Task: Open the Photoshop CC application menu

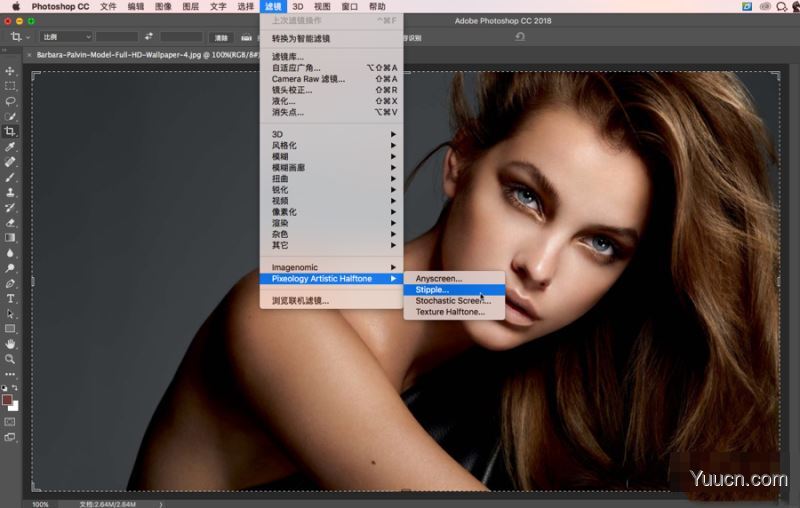Action: 60,7
